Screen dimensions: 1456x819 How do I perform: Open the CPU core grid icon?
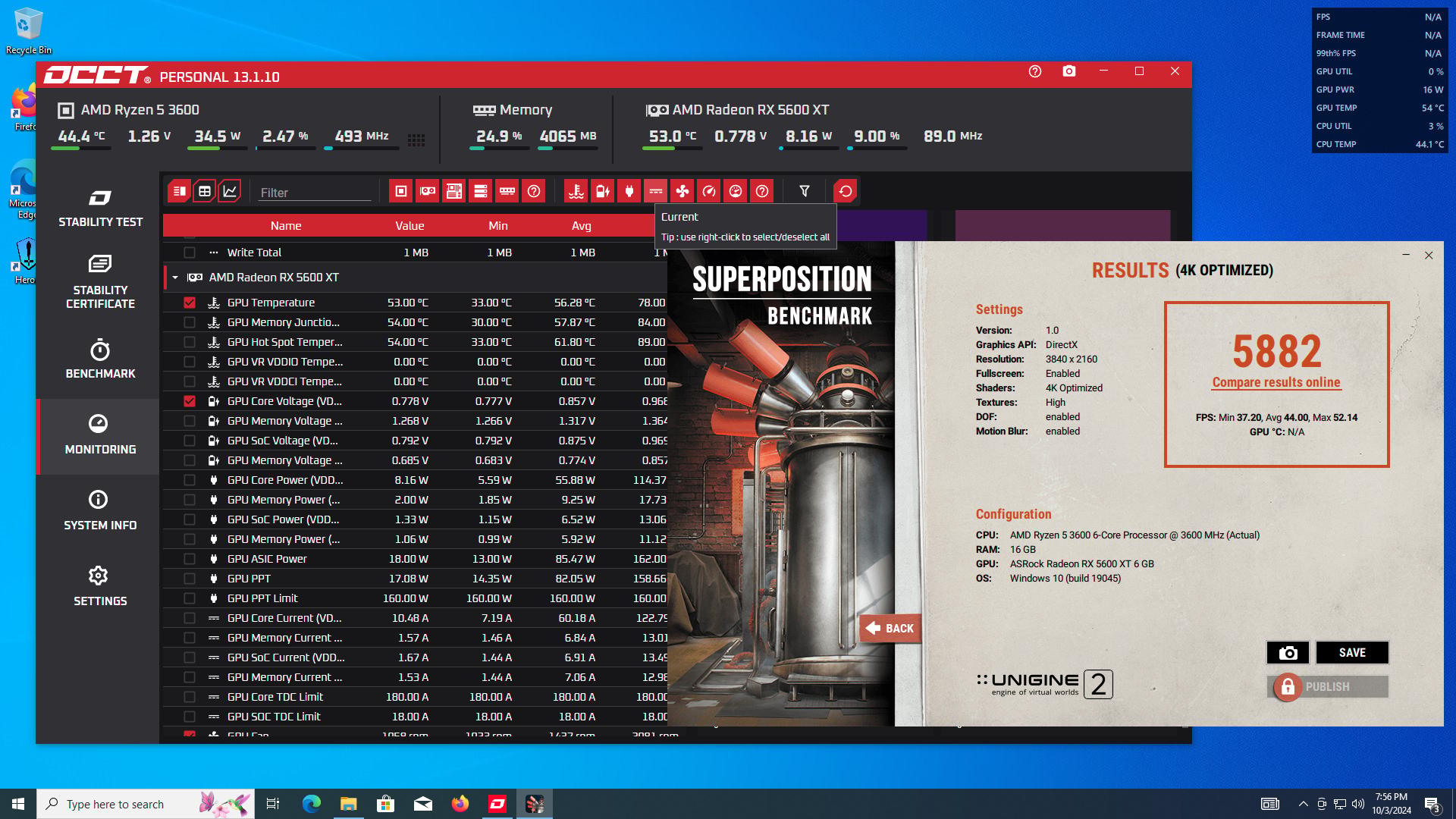[416, 140]
